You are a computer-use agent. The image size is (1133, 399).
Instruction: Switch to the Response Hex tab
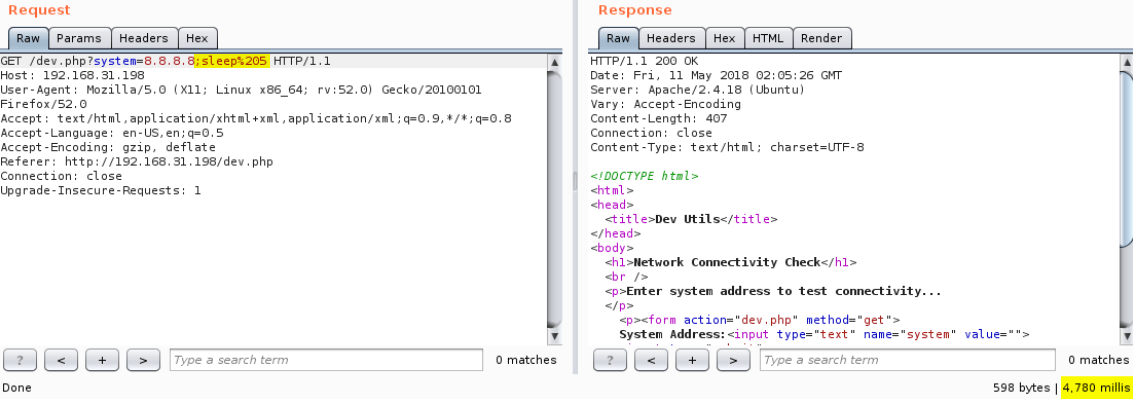click(725, 38)
